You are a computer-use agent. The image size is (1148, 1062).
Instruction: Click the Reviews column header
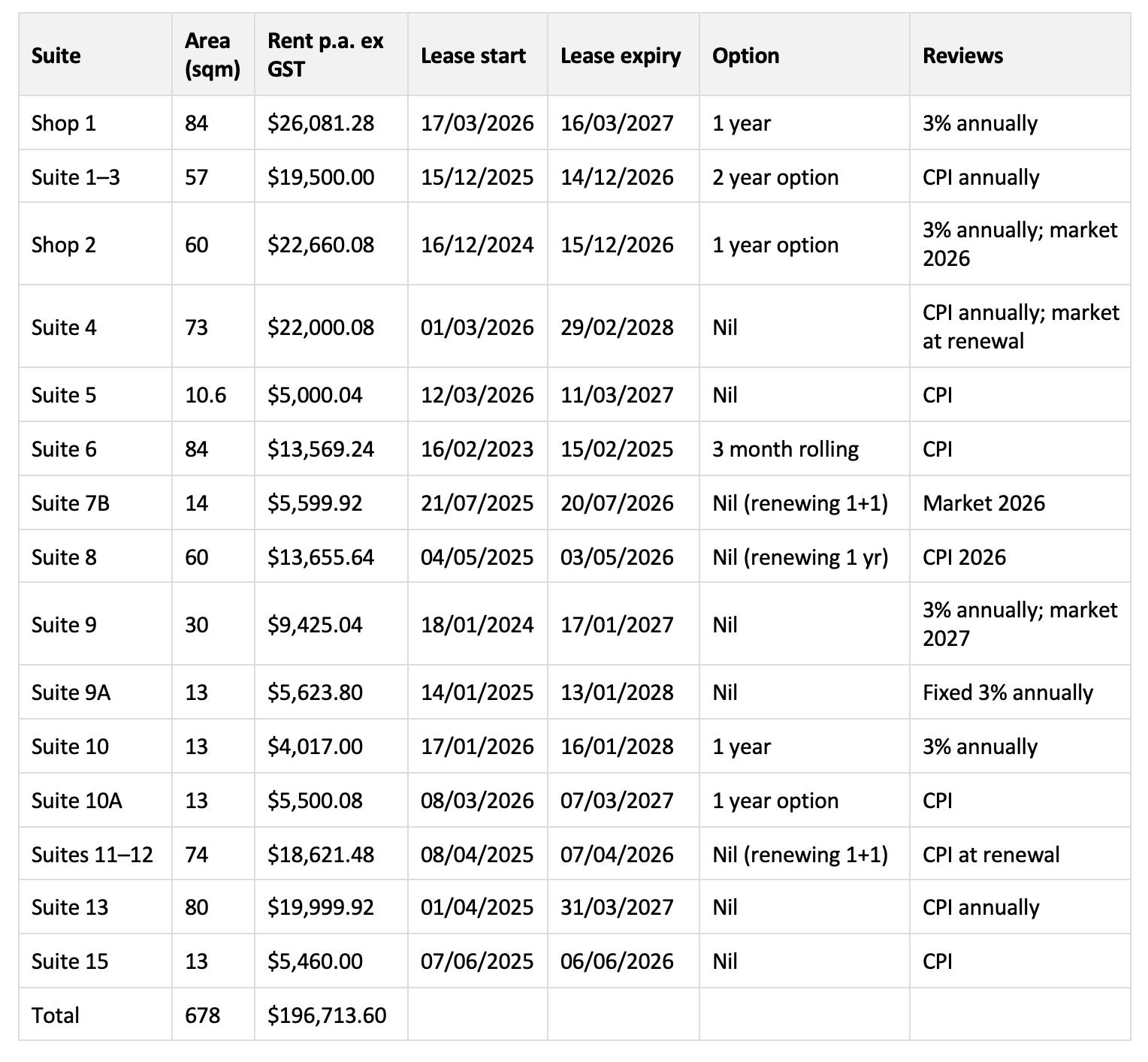pos(962,56)
